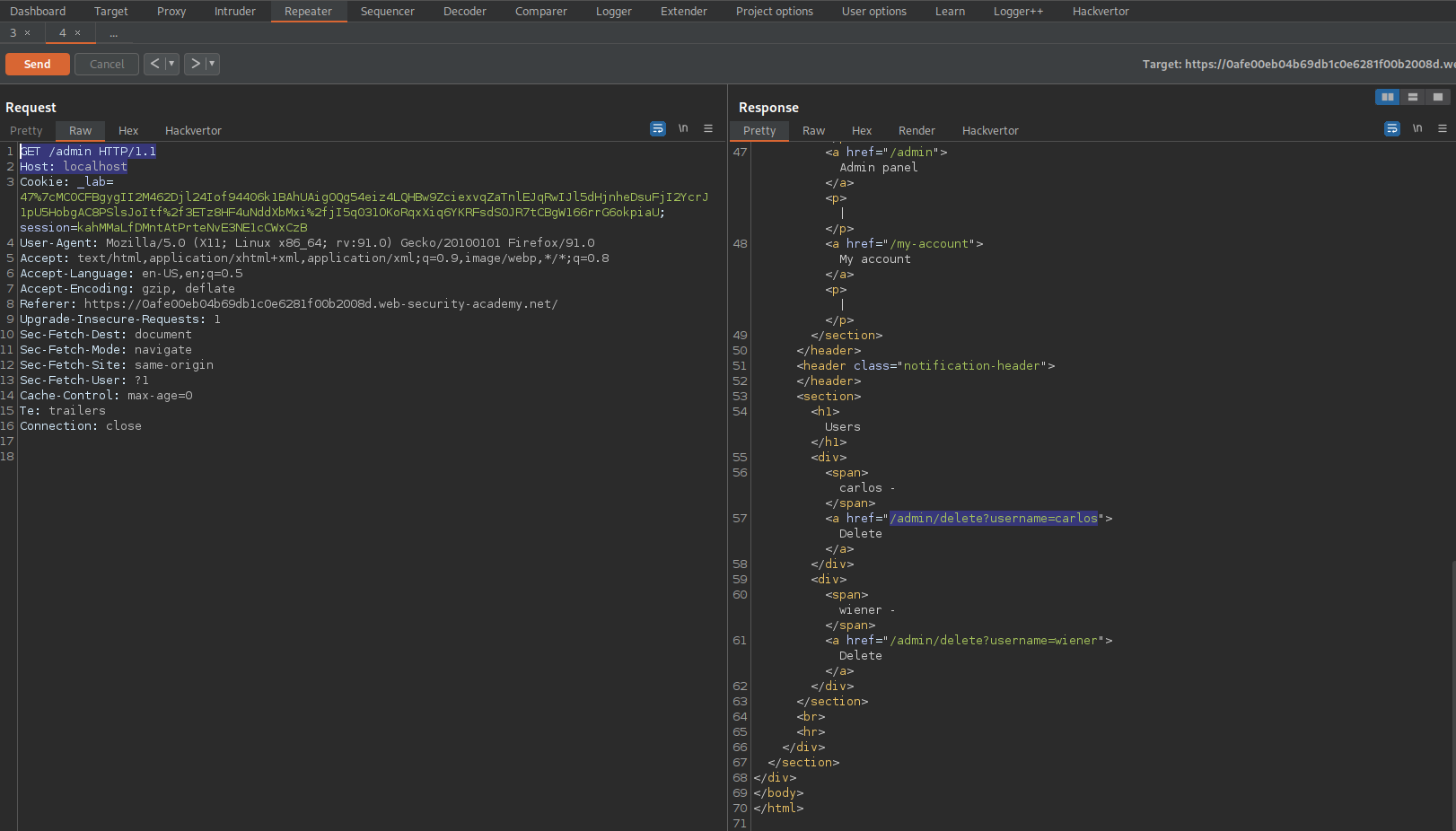
Task: Send the request
Action: tap(38, 64)
